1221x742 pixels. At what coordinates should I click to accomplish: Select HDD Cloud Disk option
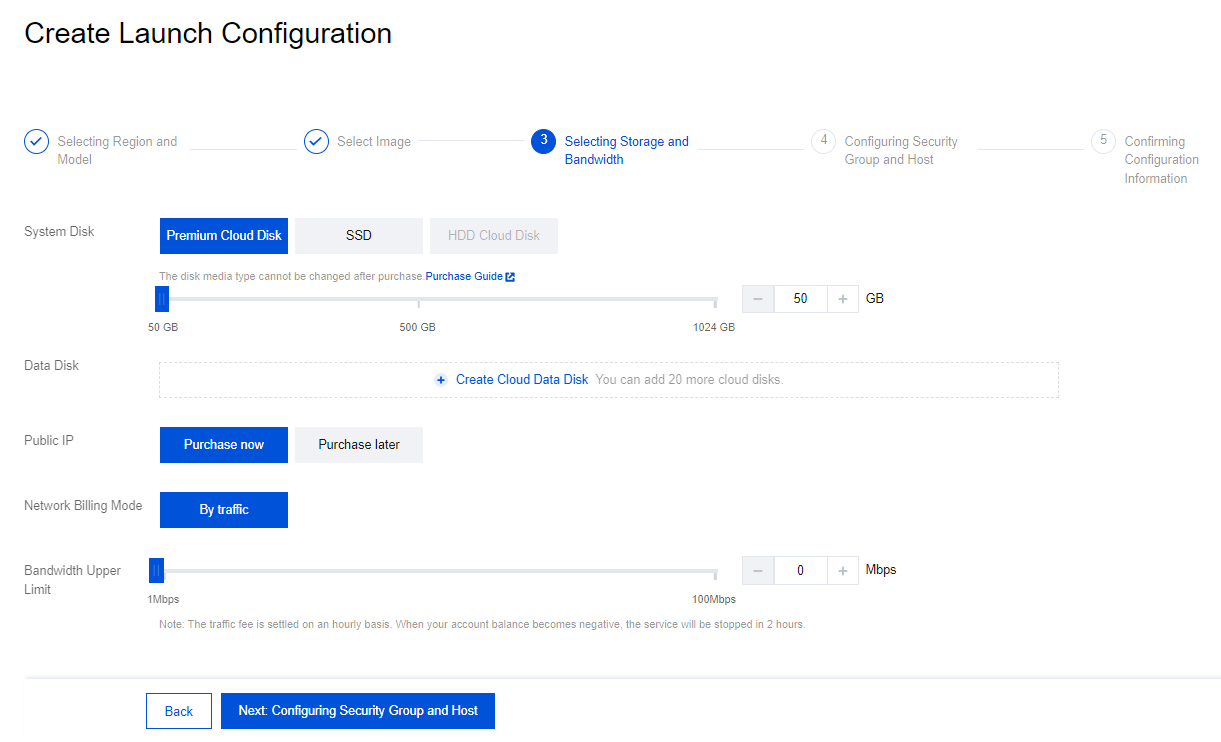(494, 236)
